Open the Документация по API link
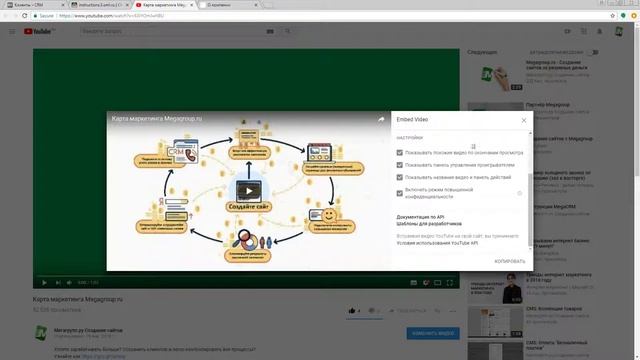640x360 pixels. 420,217
